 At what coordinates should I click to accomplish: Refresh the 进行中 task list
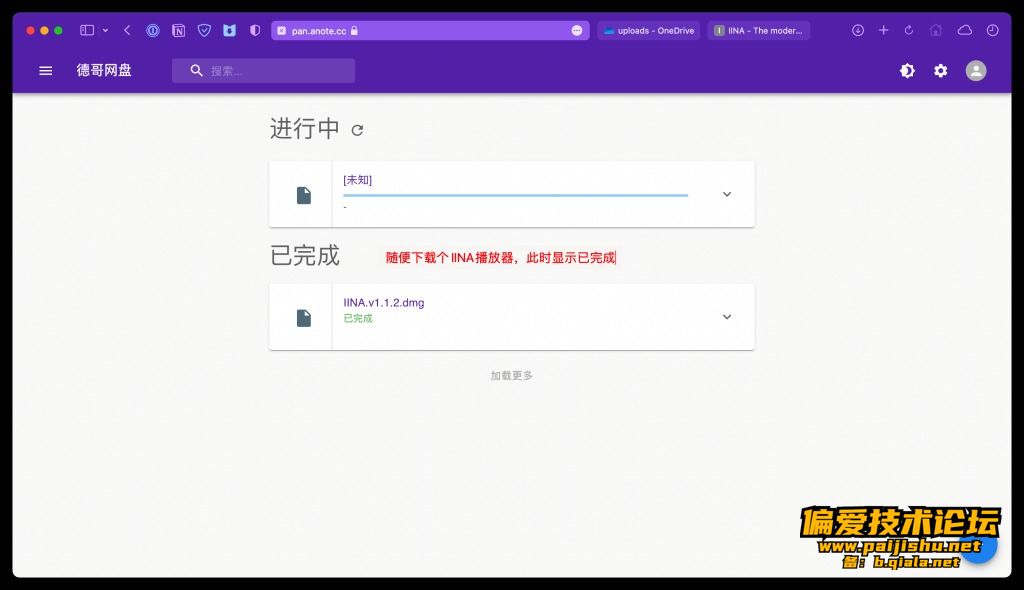pyautogui.click(x=357, y=130)
